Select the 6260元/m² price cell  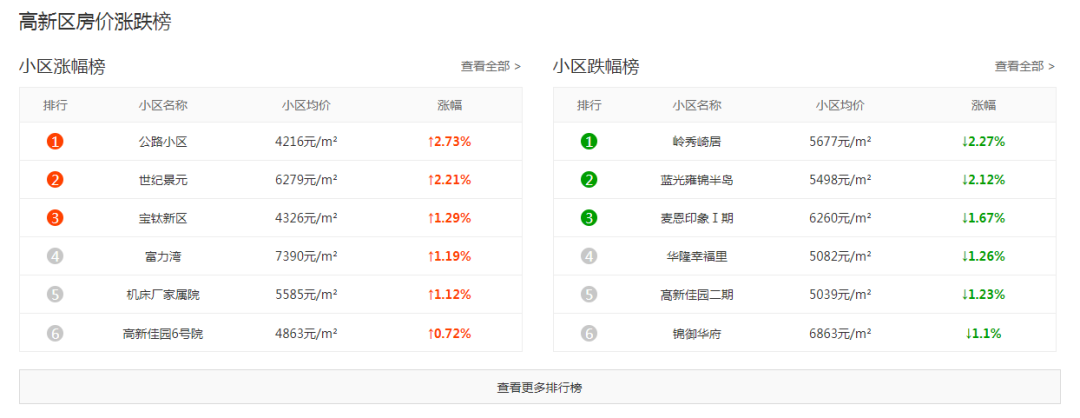(x=840, y=218)
